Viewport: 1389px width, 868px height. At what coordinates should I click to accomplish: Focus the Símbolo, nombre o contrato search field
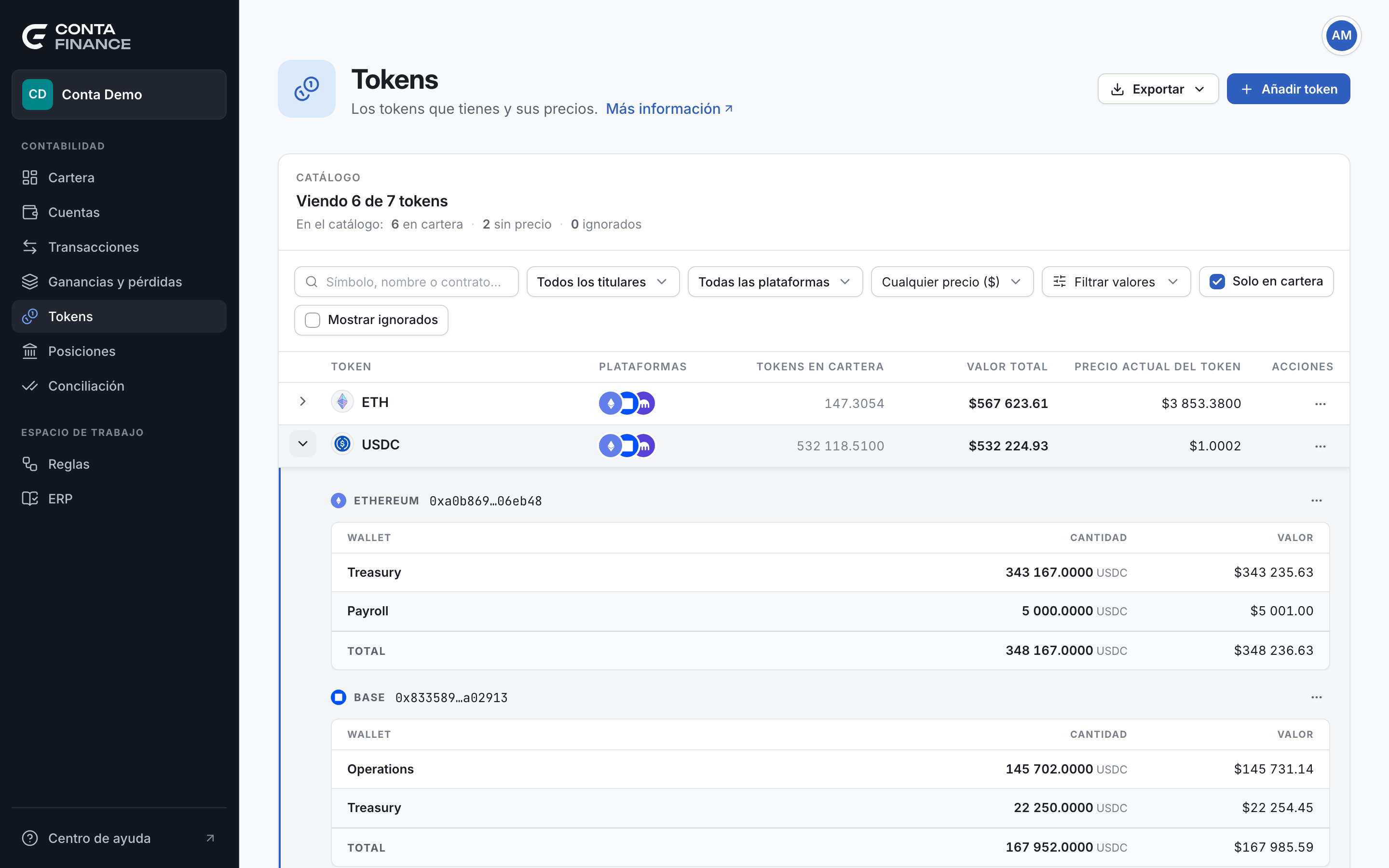(407, 282)
